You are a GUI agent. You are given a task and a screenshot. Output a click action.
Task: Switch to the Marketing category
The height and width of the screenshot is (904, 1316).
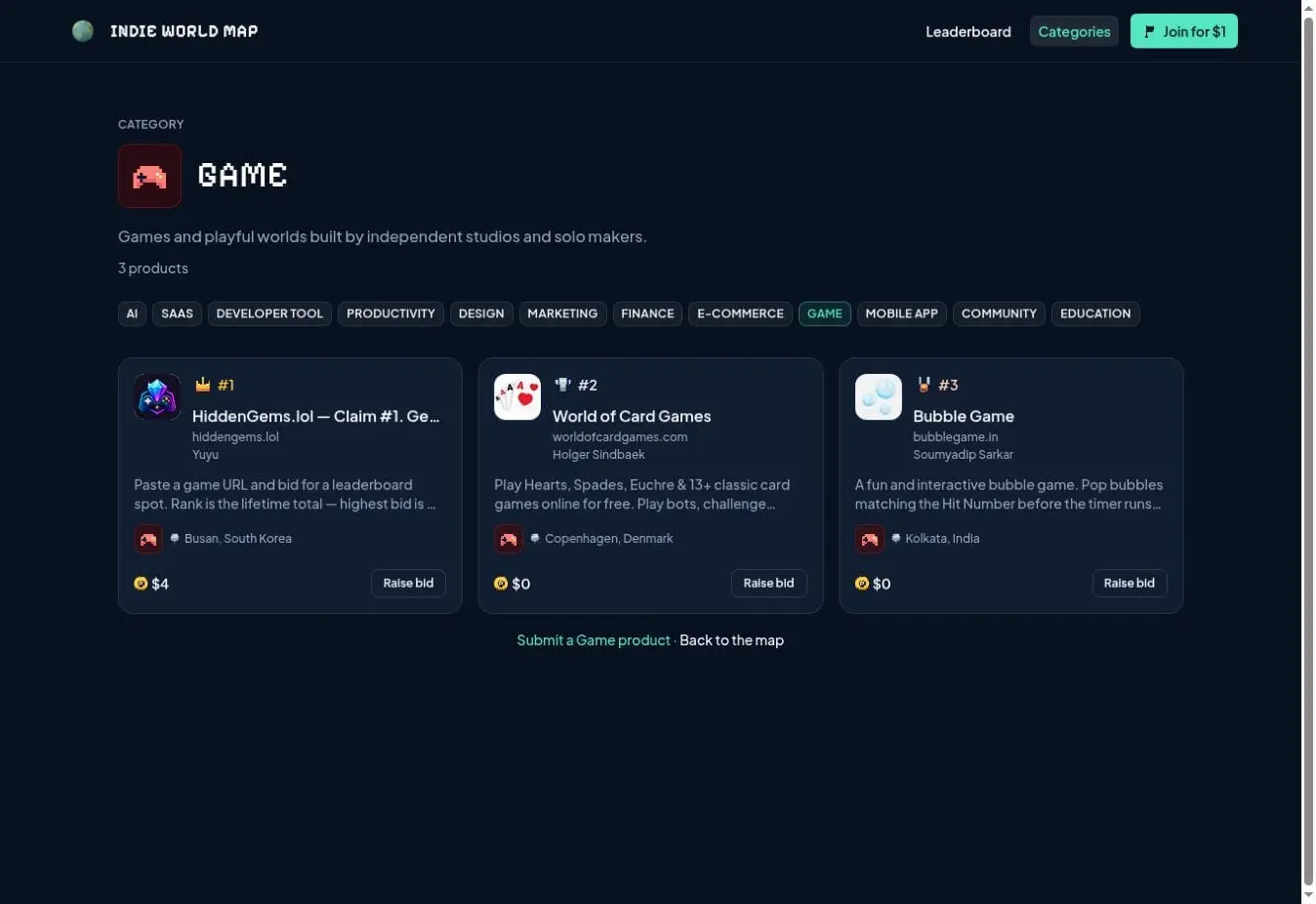tap(562, 313)
